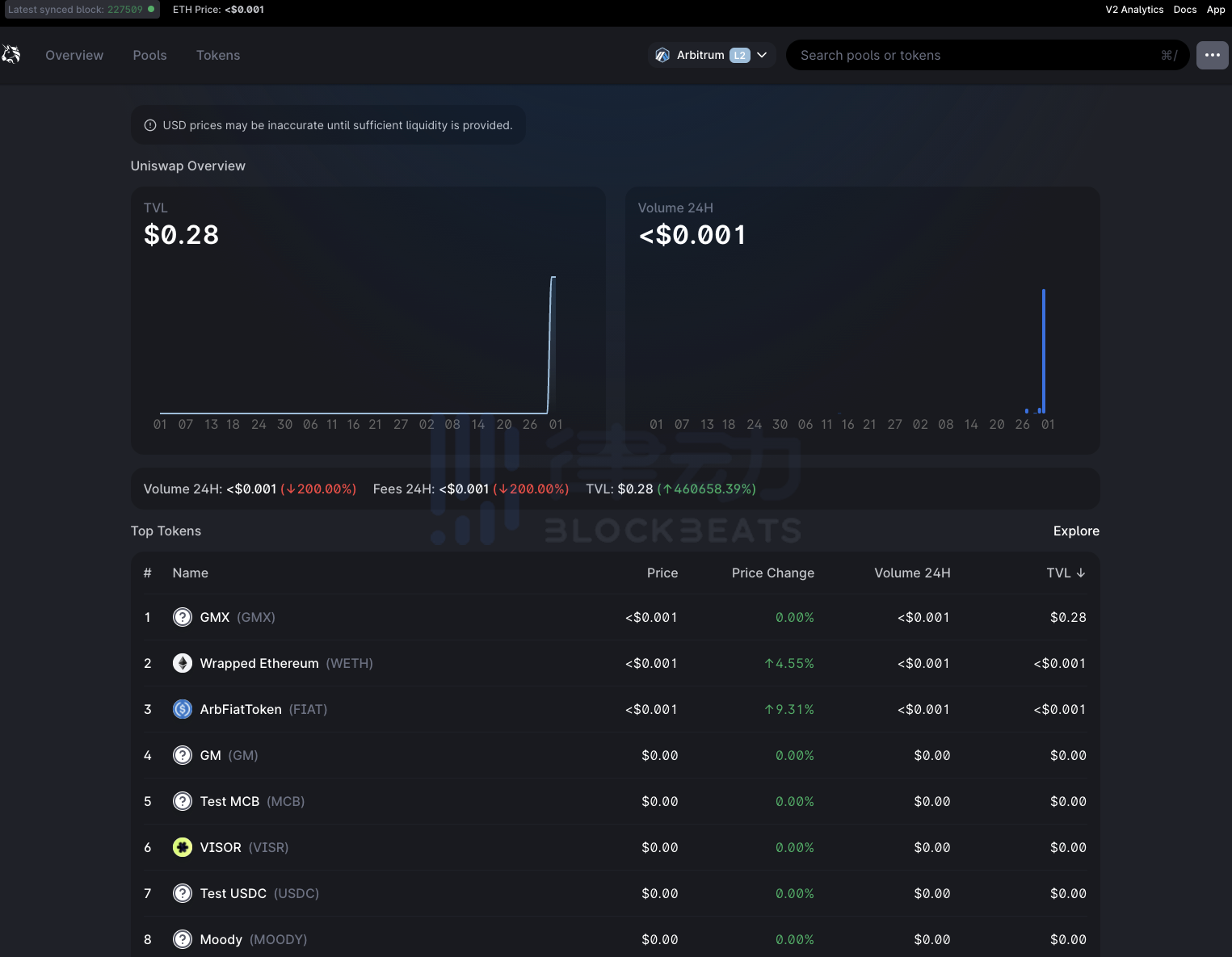Screen dimensions: 1232x957
Task: Open the Test USDC (USDC) row
Action: pos(615,893)
